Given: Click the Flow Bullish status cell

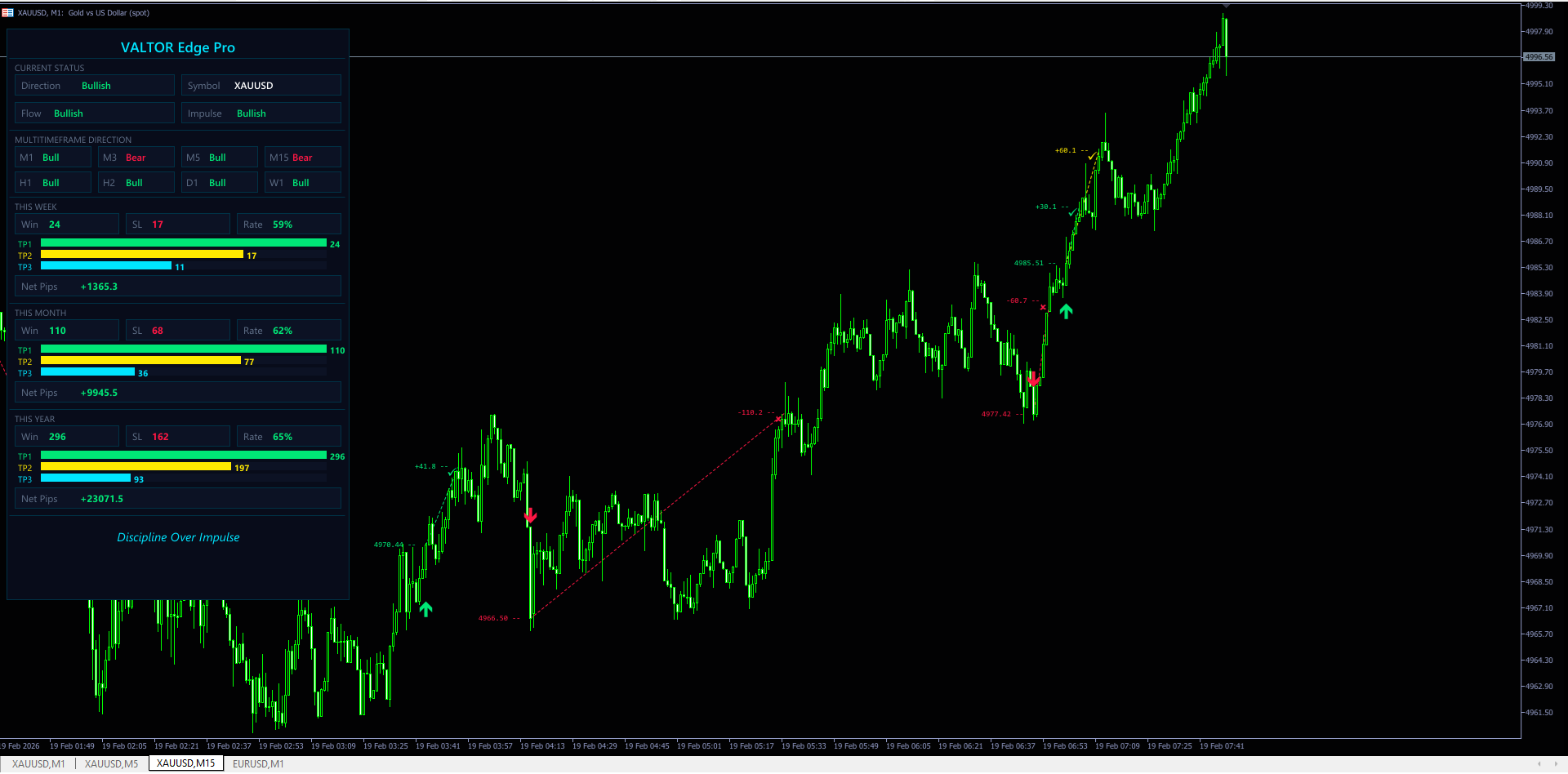Looking at the screenshot, I should click(95, 113).
